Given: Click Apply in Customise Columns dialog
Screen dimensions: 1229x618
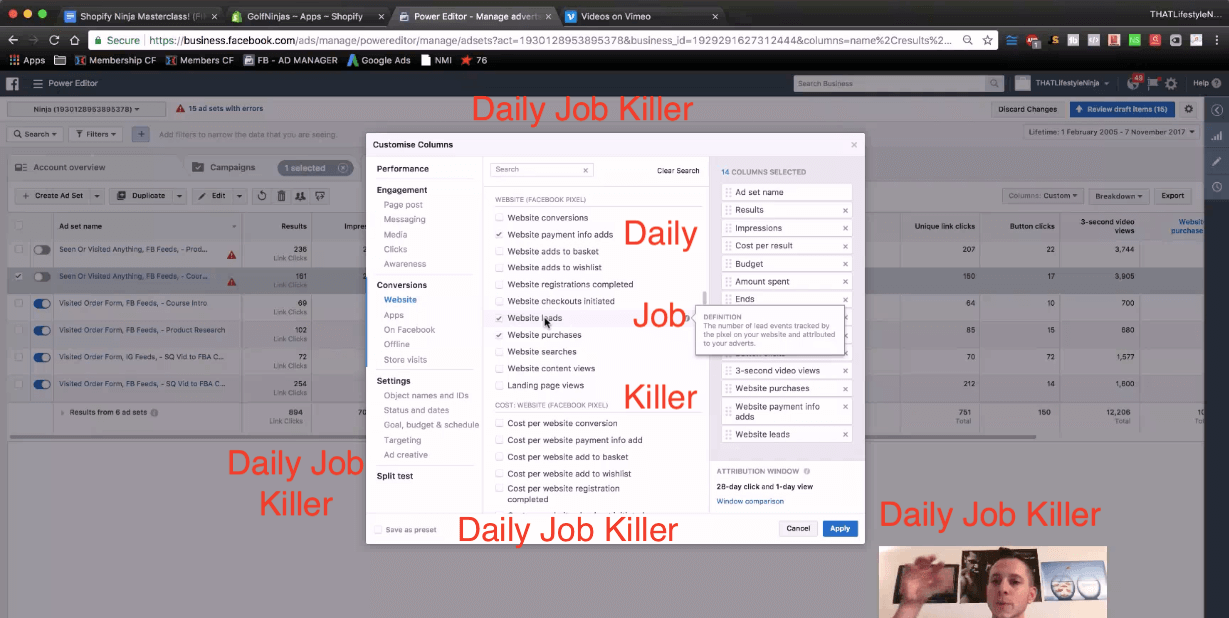Looking at the screenshot, I should click(x=840, y=528).
